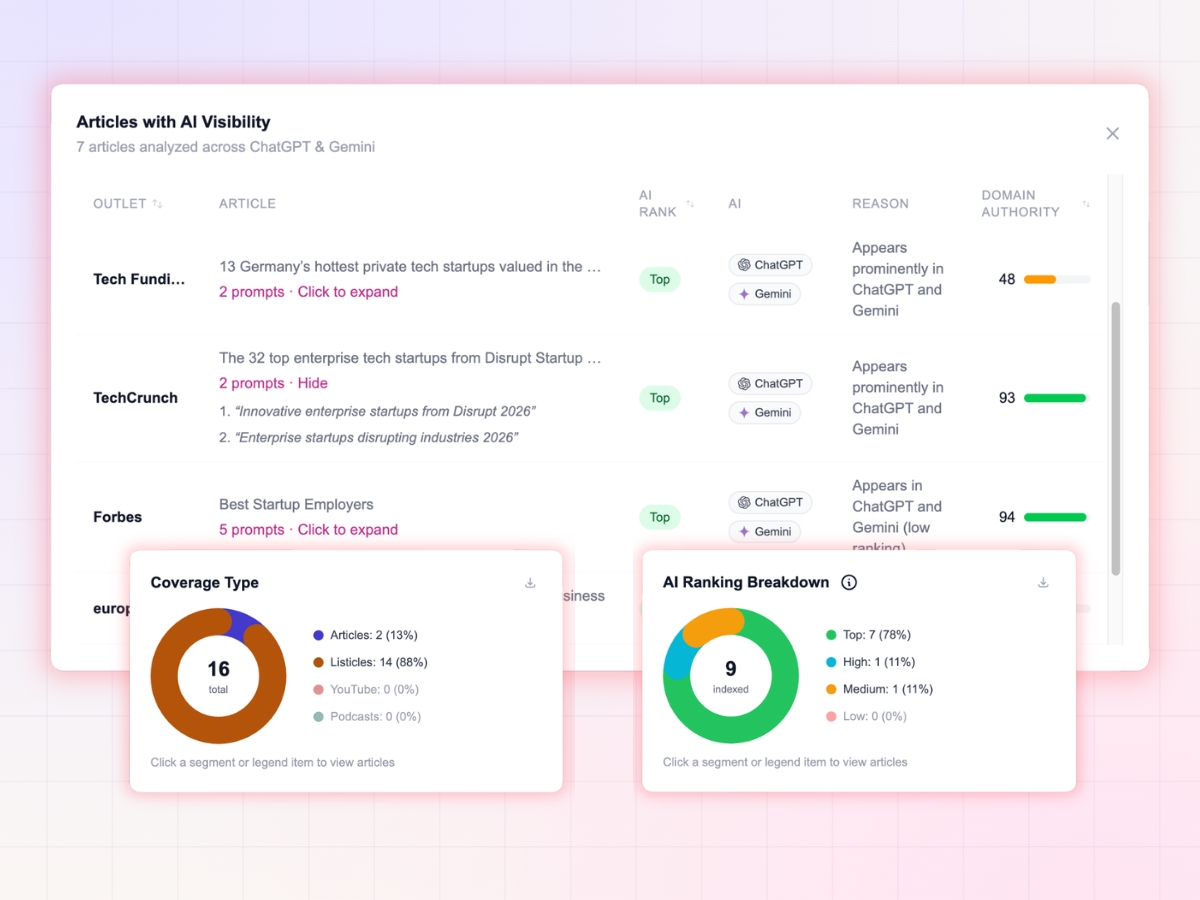Click the TechCrunch outlet name
This screenshot has width=1200, height=900.
tap(135, 398)
